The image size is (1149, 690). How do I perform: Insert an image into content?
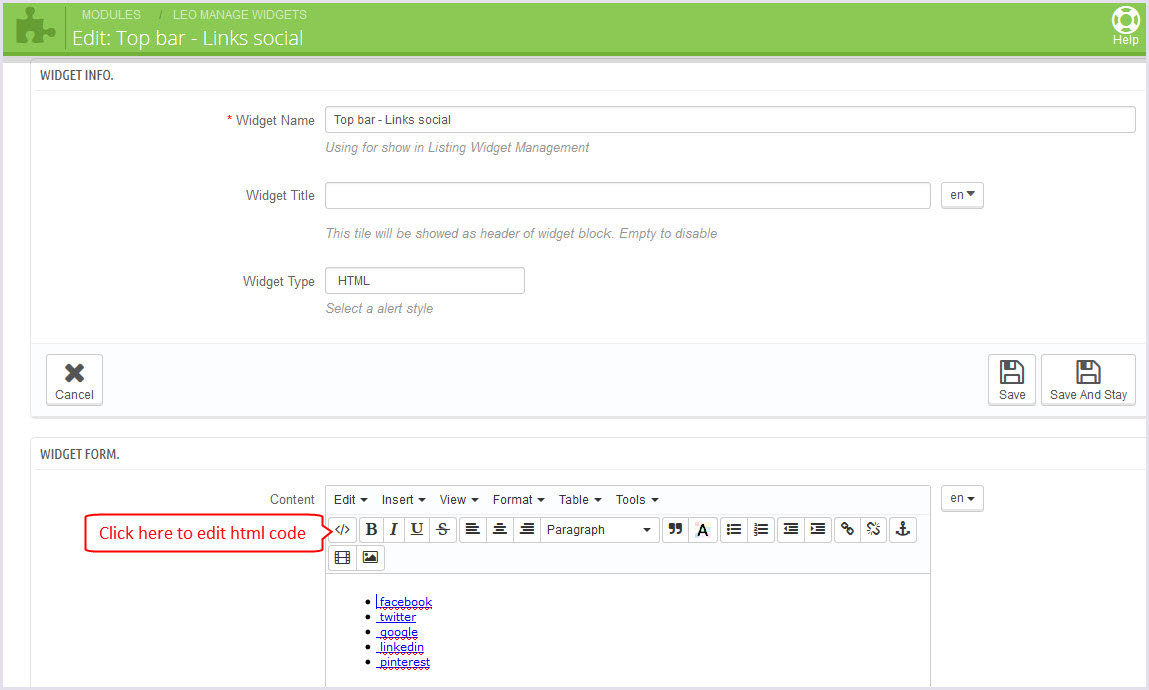tap(370, 558)
